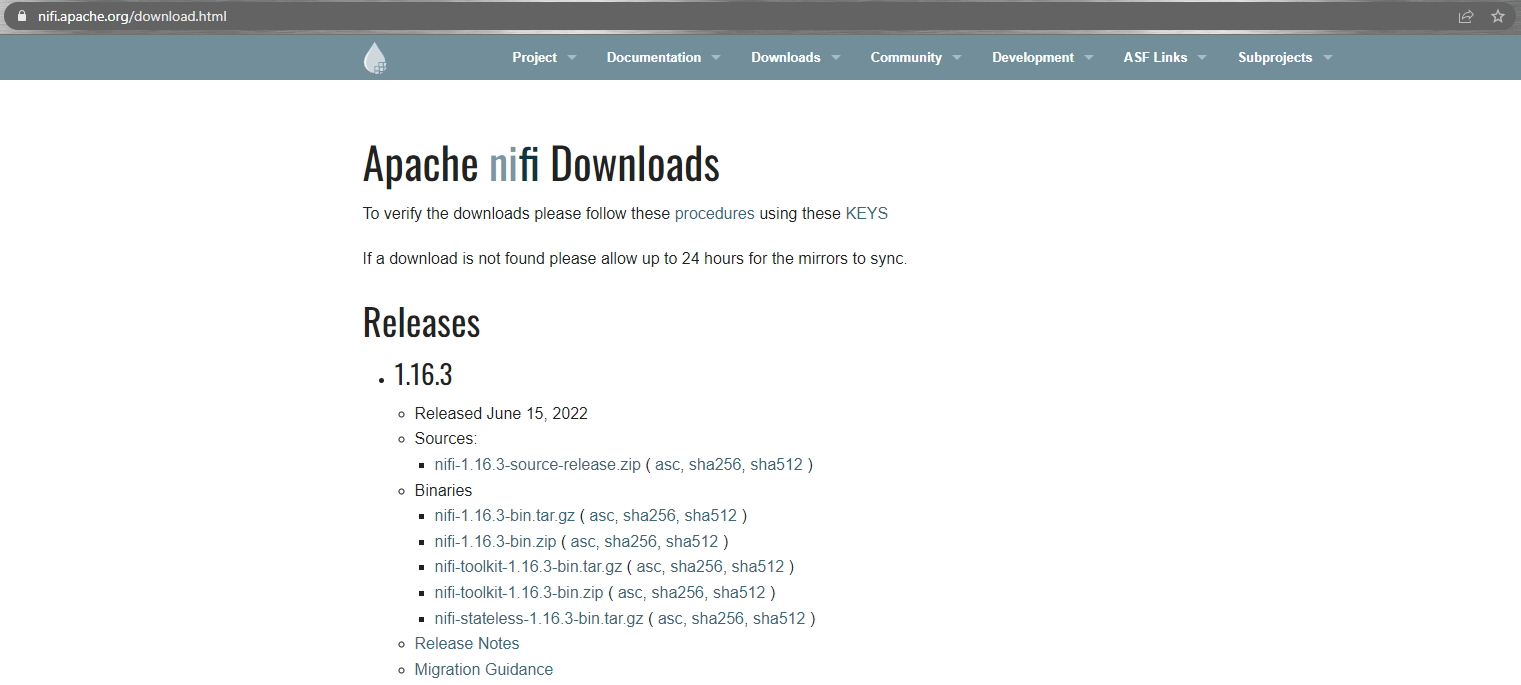
Task: Open the ASF Links menu
Action: 1155,57
